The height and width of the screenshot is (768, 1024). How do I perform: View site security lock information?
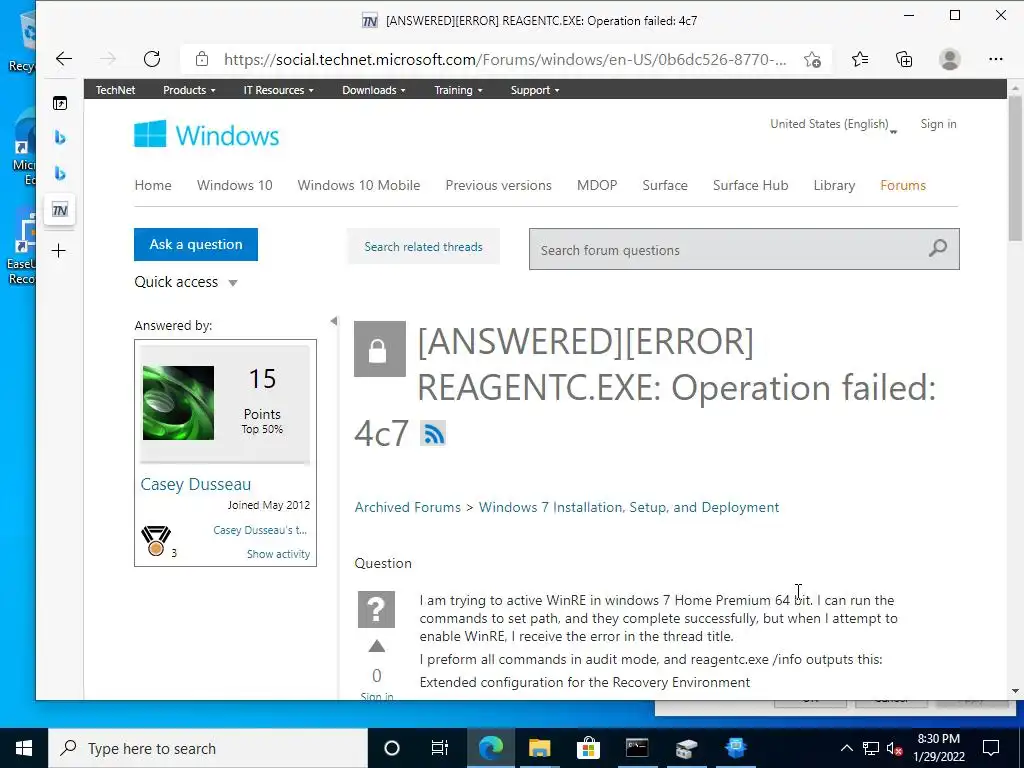click(x=202, y=59)
